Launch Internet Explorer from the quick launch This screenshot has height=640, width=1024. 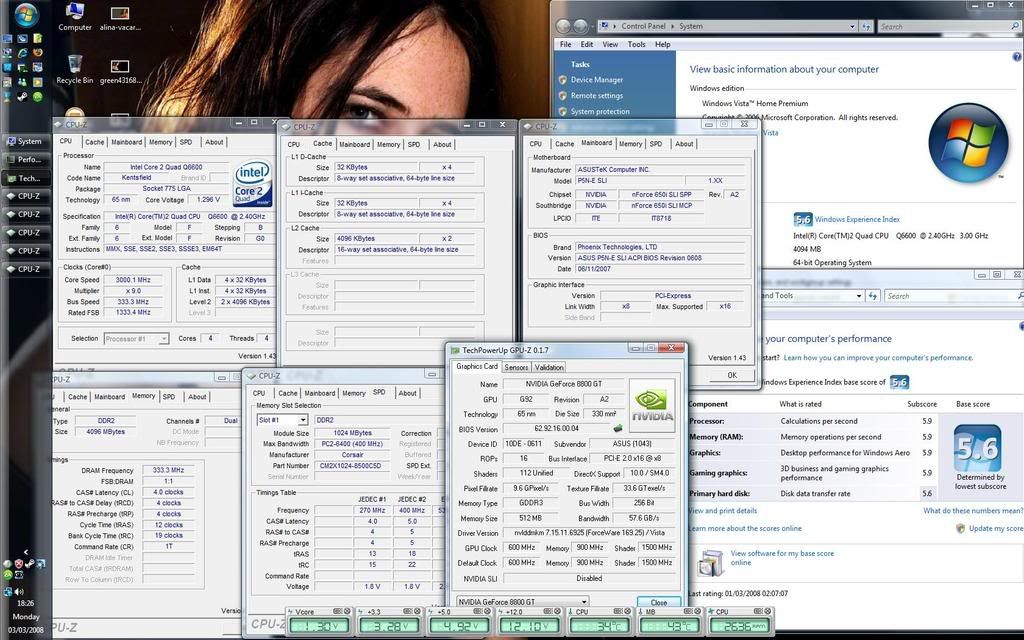22,53
